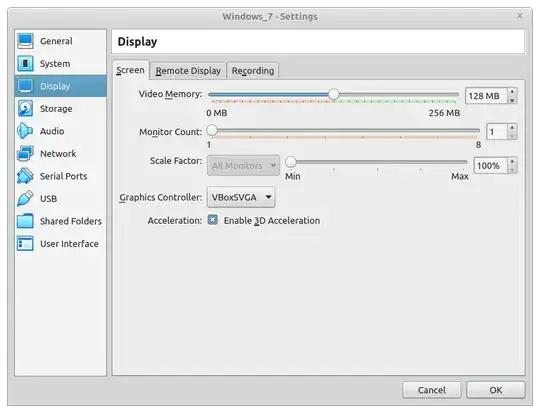Switch to the Remote Display tab

click(x=188, y=71)
